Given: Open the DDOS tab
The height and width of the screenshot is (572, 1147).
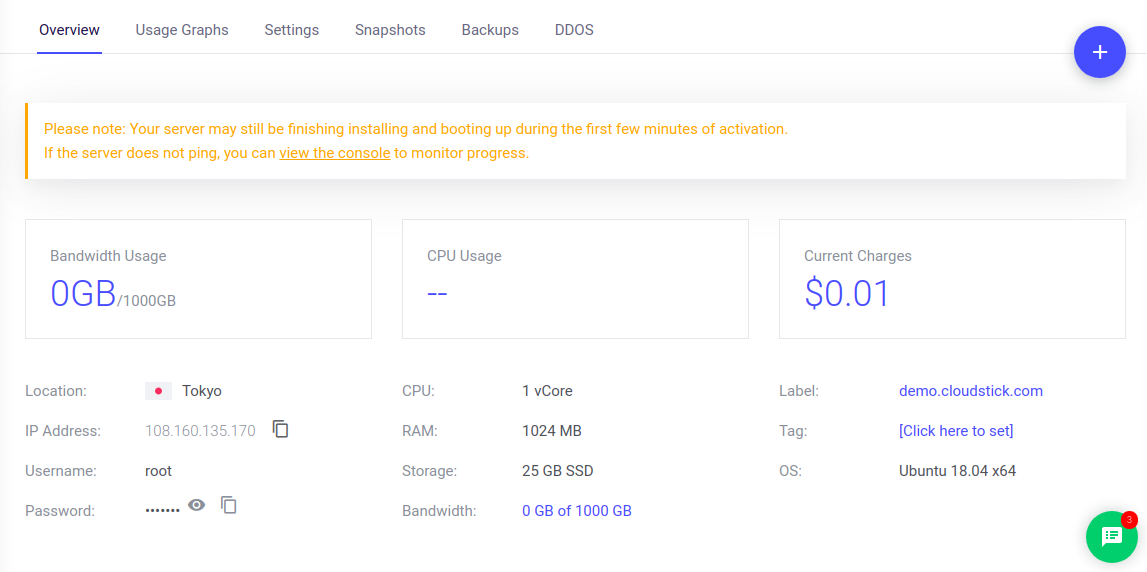Looking at the screenshot, I should click(x=574, y=30).
